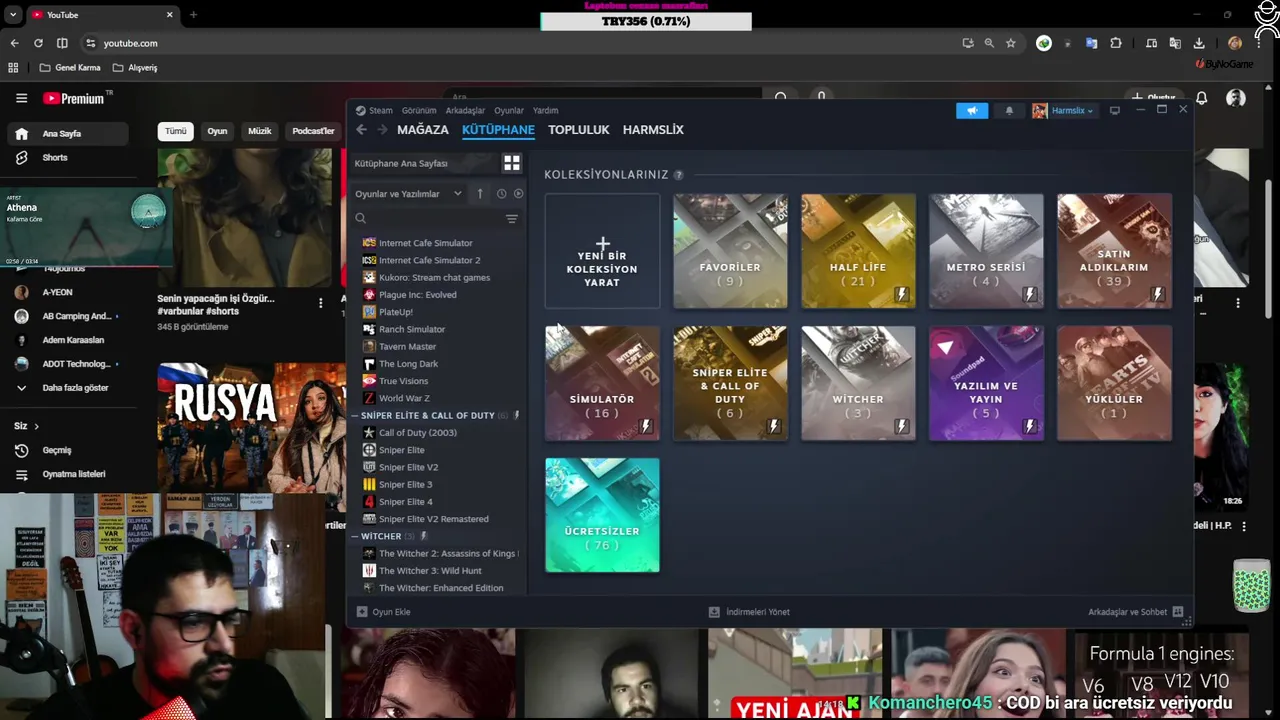Switch to the MAĞAZA tab
This screenshot has width=1280, height=720.
click(x=422, y=130)
